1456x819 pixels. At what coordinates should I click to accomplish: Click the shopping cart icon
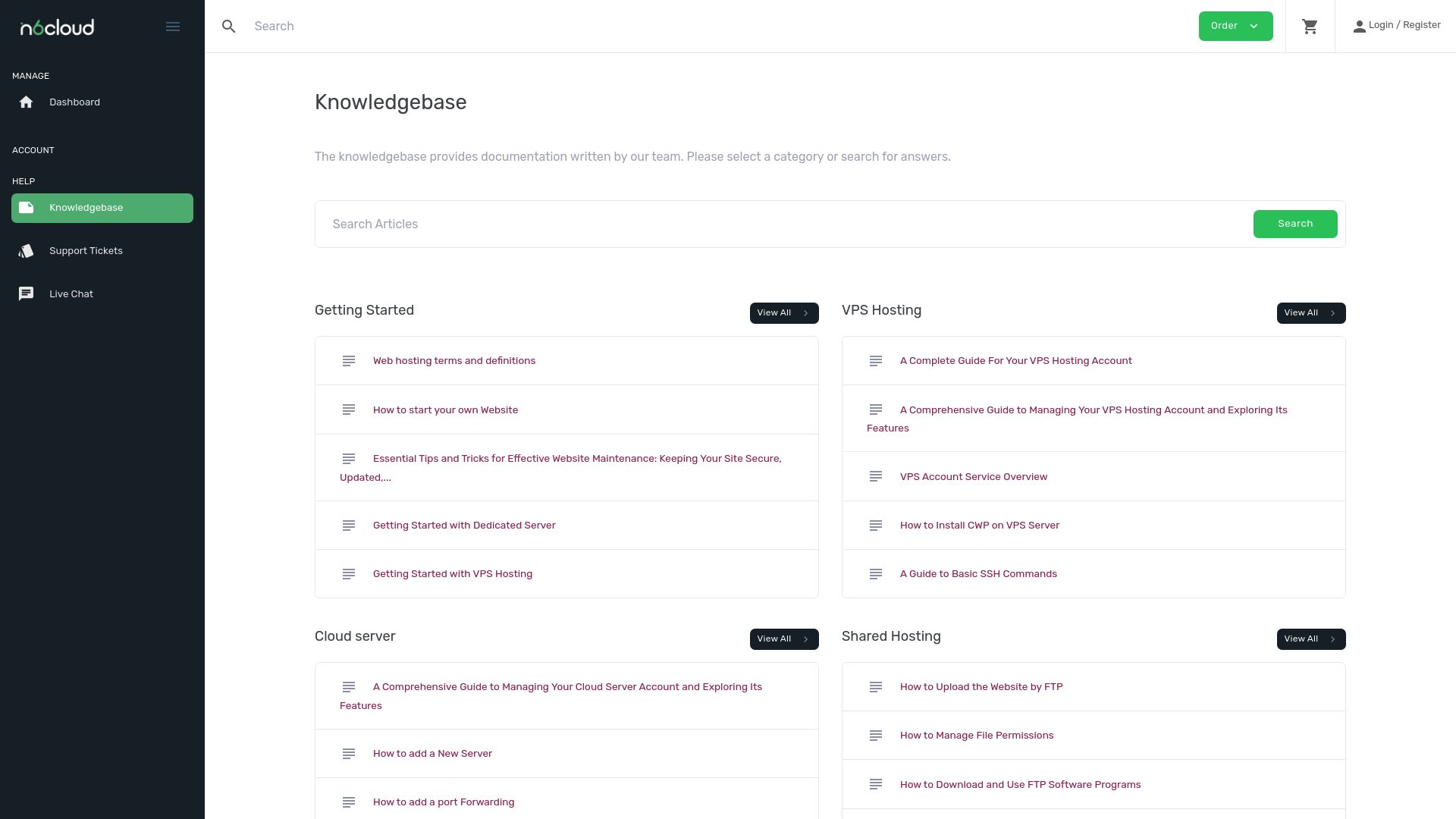pyautogui.click(x=1310, y=26)
